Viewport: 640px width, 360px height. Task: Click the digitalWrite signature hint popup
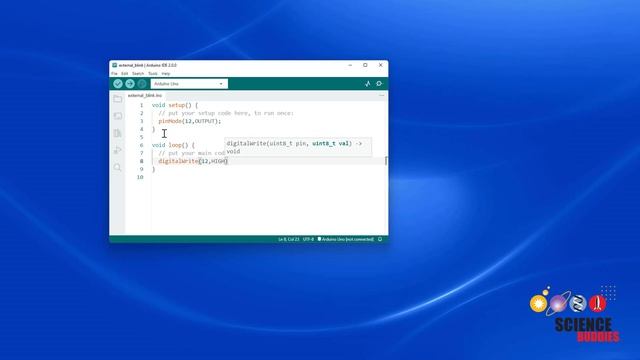298,147
